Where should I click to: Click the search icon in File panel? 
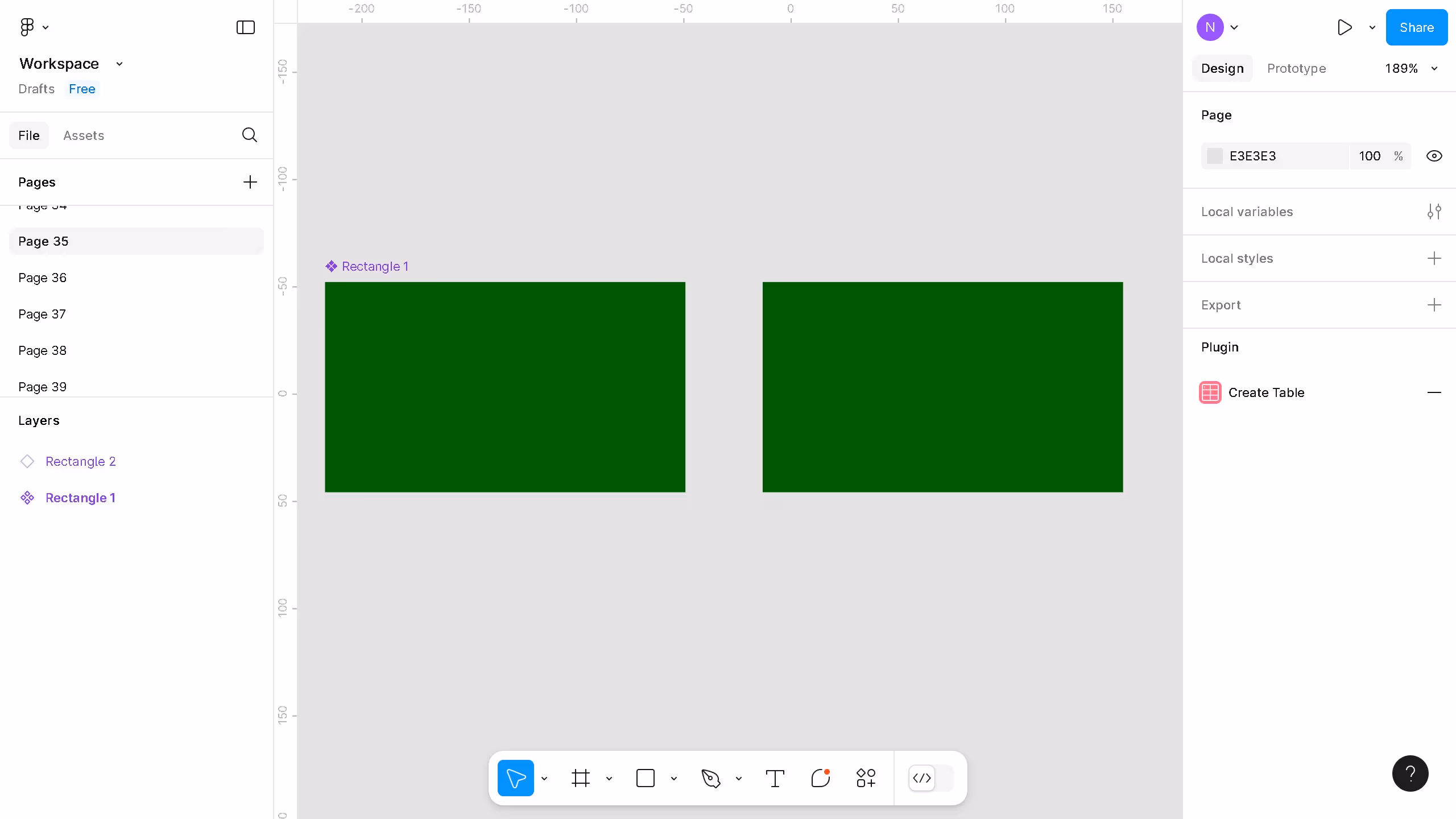(249, 135)
